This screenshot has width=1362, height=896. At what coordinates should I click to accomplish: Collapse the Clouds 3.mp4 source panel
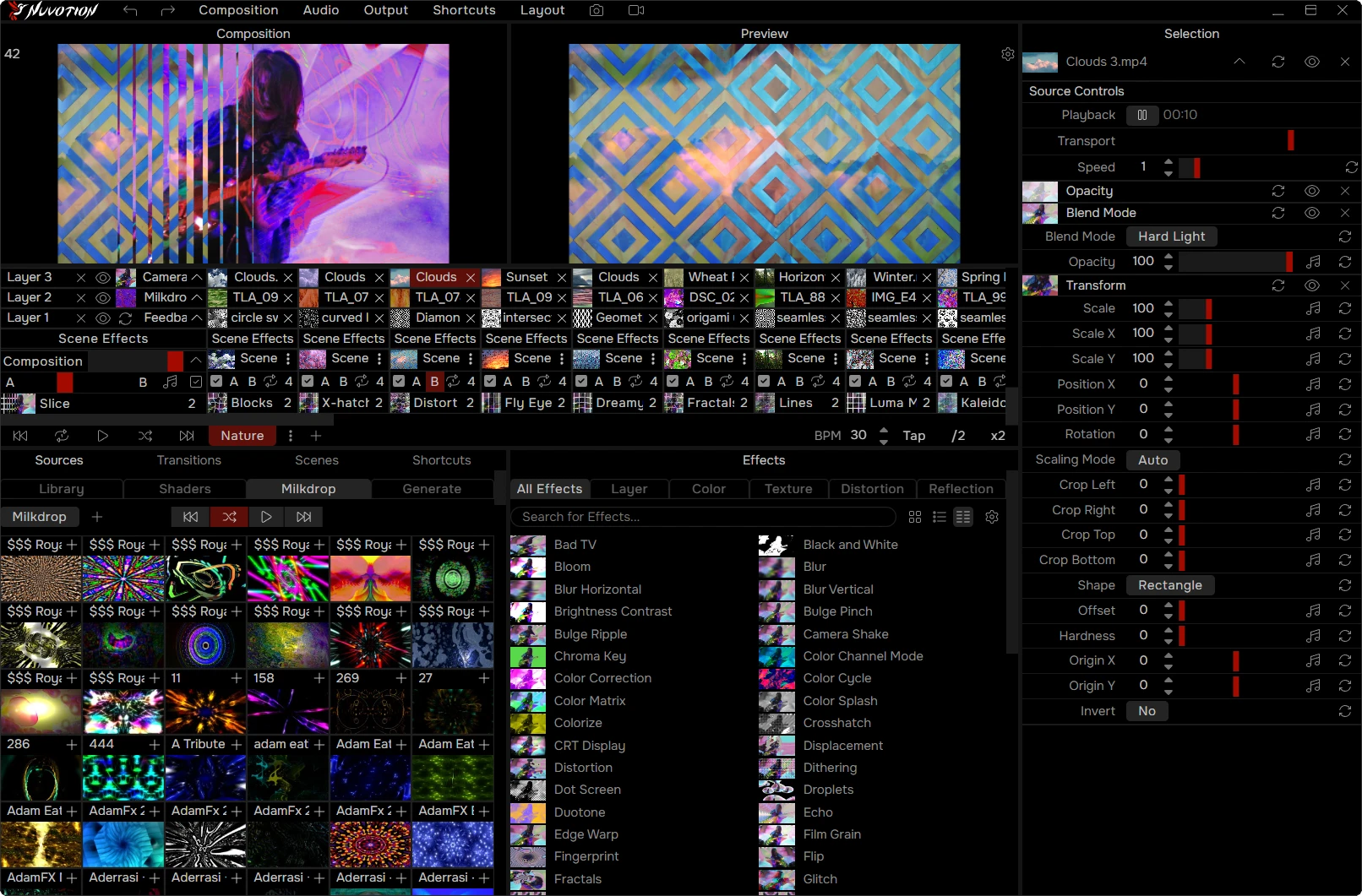[1239, 62]
